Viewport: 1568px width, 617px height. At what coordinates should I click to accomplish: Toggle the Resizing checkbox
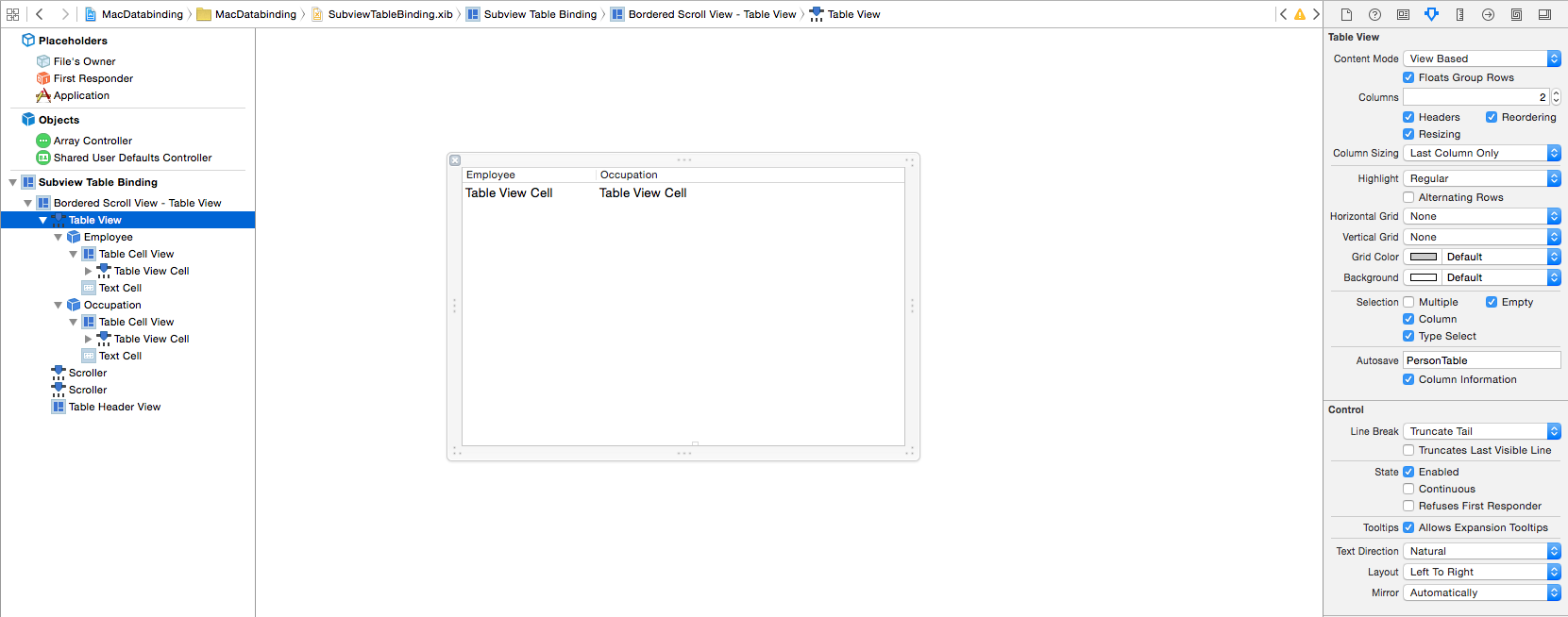tap(1408, 134)
